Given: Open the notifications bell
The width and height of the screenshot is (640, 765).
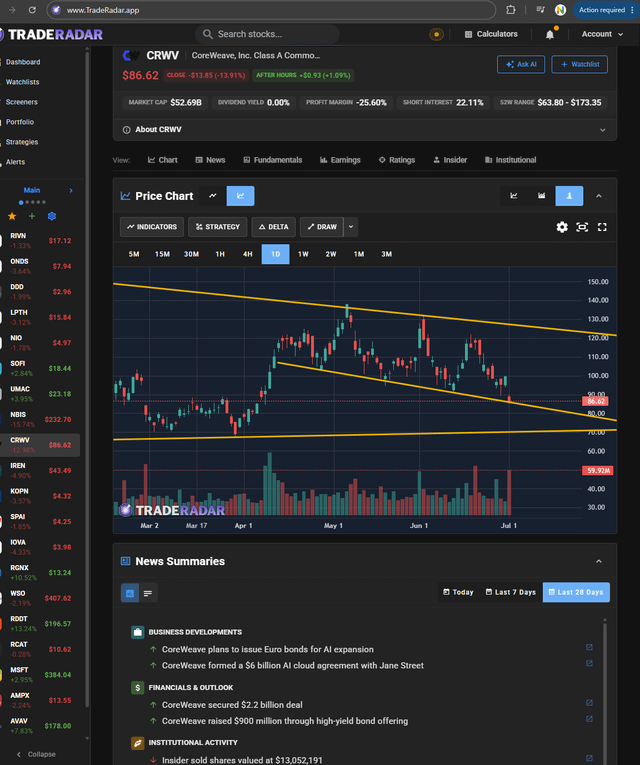Looking at the screenshot, I should click(x=550, y=34).
